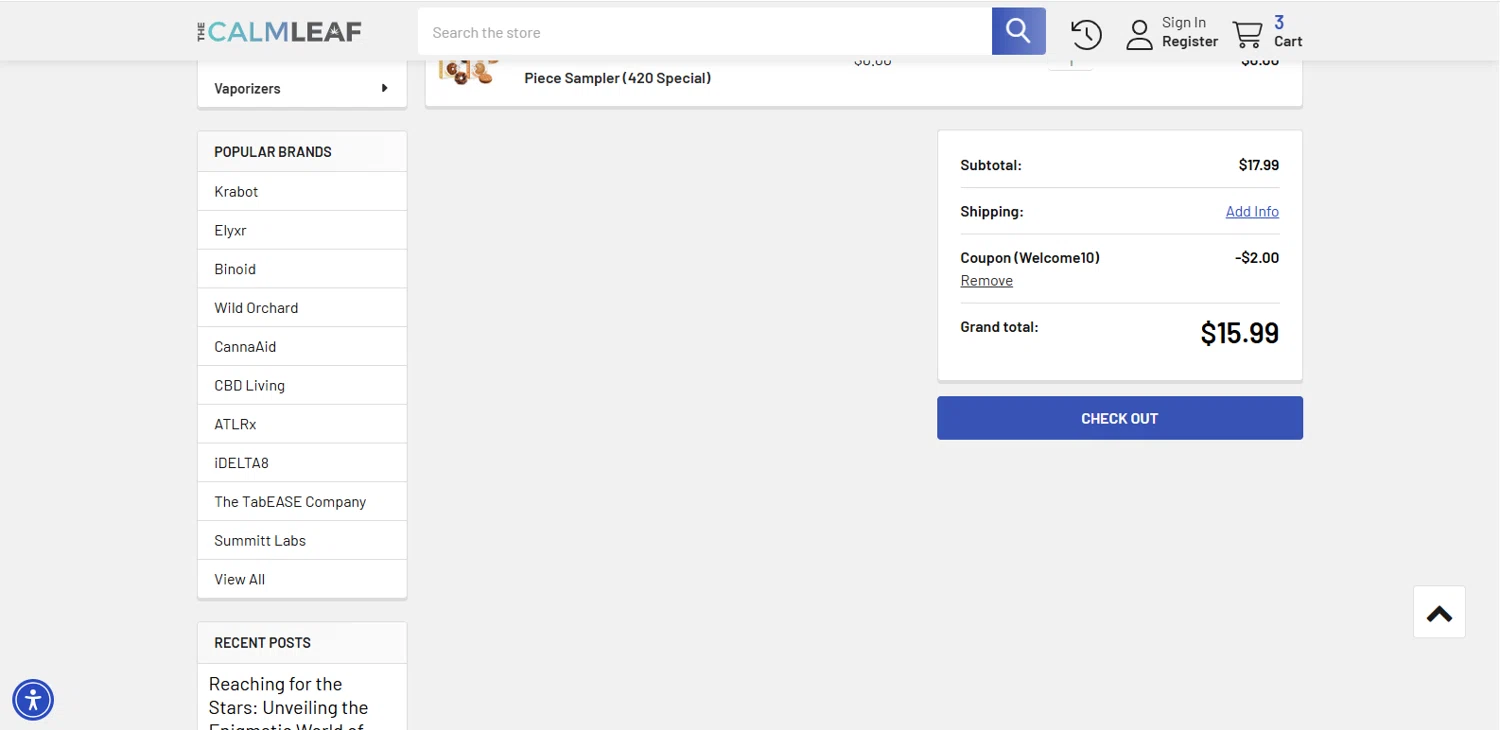Click Add Info for shipping
Screen dimensions: 1500x730
pyautogui.click(x=1252, y=211)
